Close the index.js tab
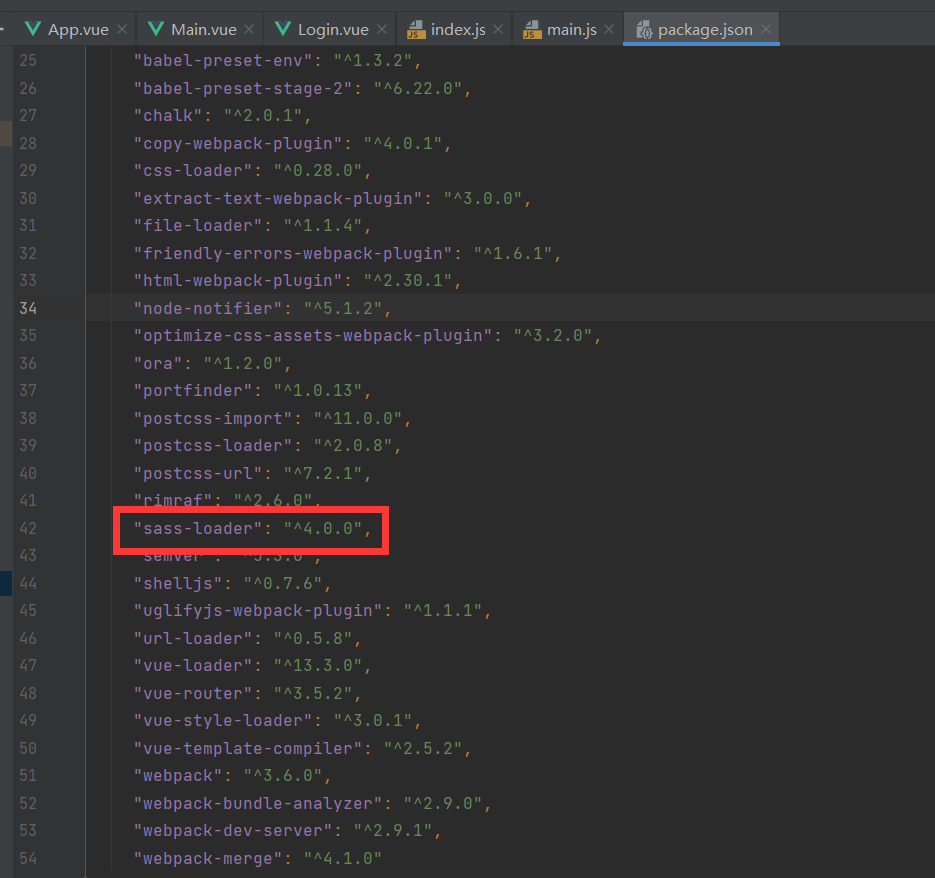Image resolution: width=935 pixels, height=878 pixels. 498,29
